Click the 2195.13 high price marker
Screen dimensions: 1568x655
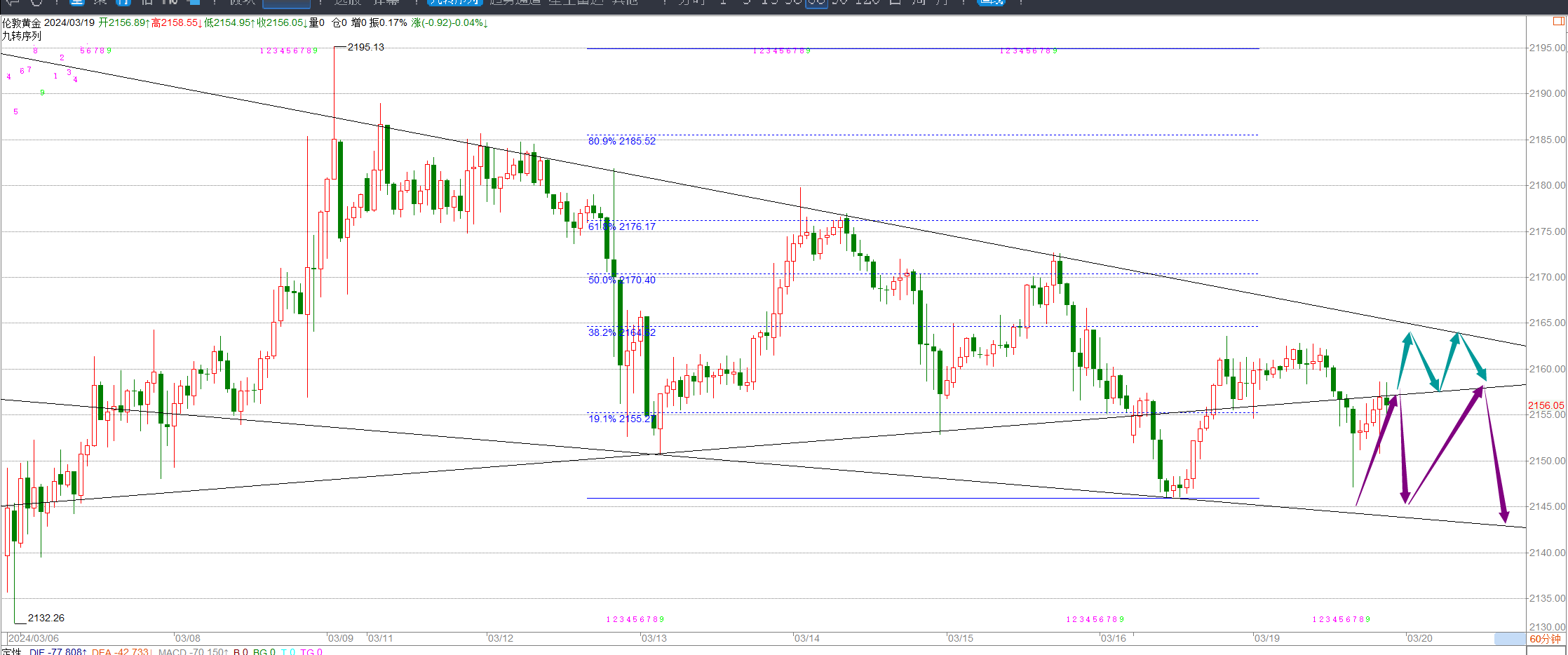tap(365, 47)
